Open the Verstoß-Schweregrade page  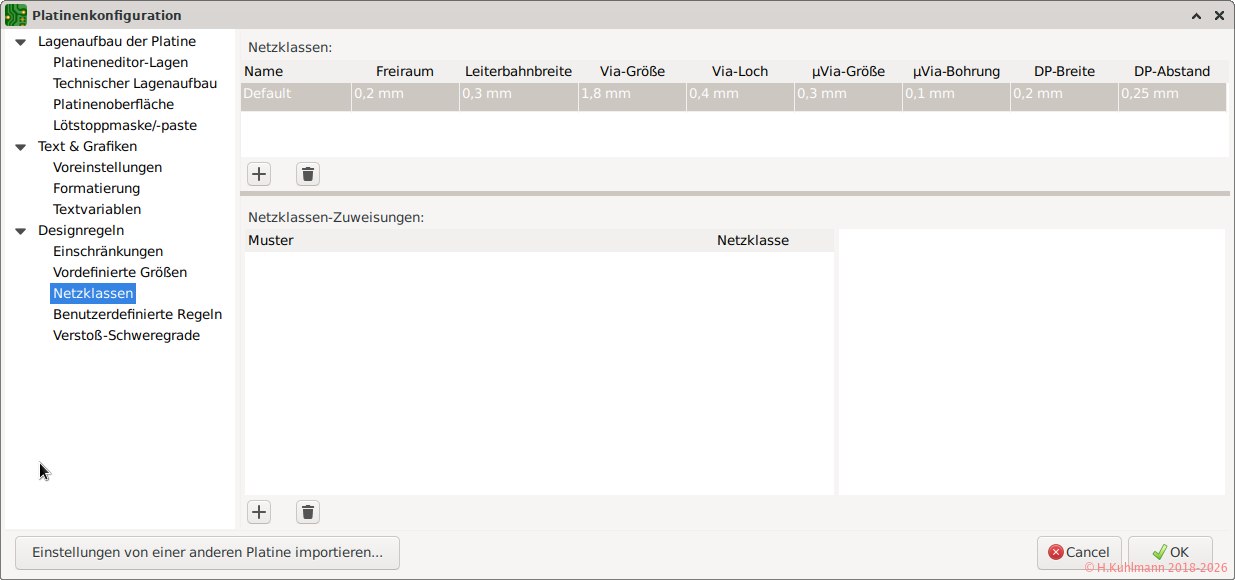[126, 335]
